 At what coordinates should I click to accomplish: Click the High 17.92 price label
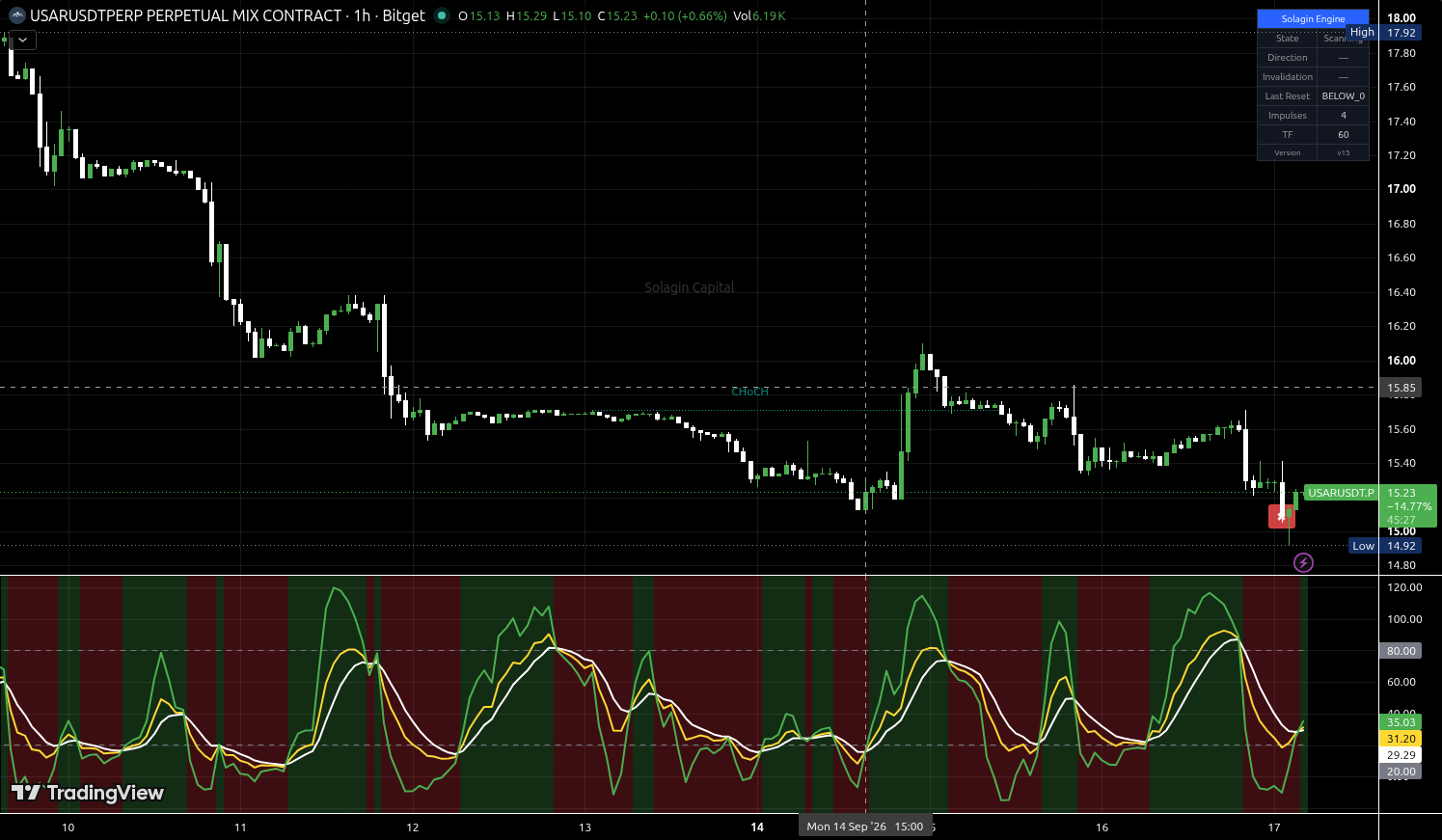tap(1382, 33)
